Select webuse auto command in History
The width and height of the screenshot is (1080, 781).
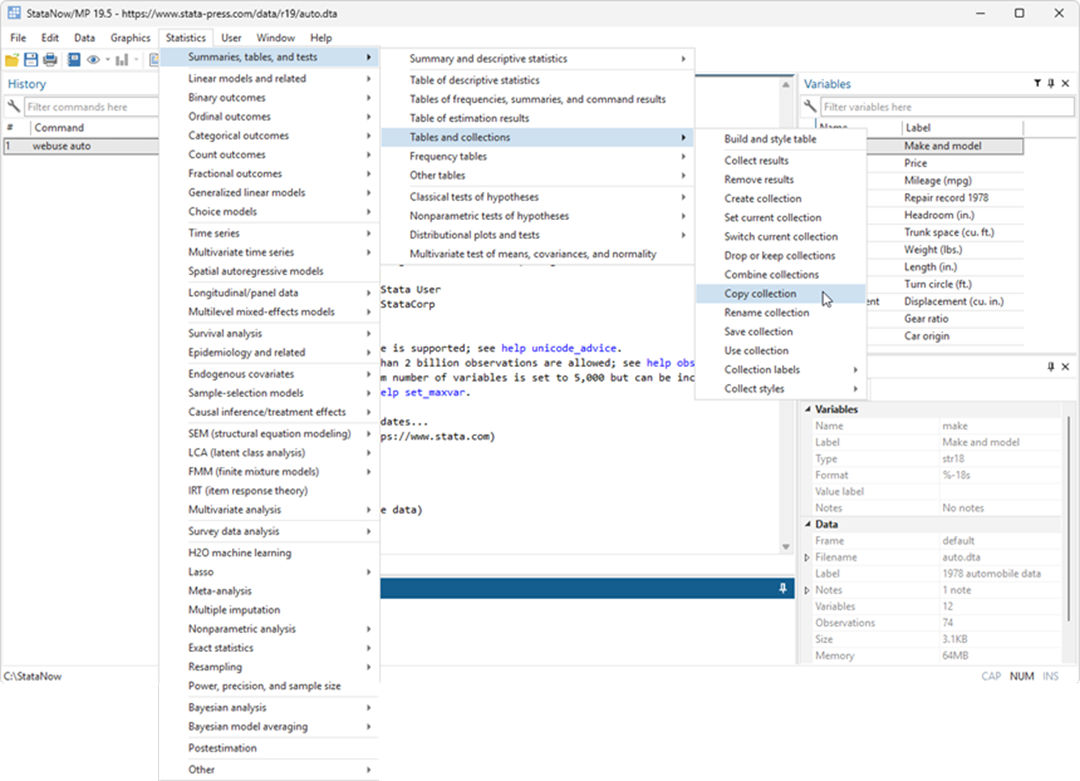(x=81, y=146)
